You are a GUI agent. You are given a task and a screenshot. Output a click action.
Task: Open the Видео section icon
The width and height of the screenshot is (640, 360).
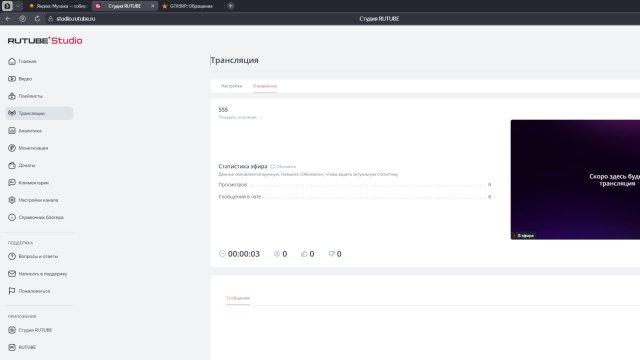point(12,79)
